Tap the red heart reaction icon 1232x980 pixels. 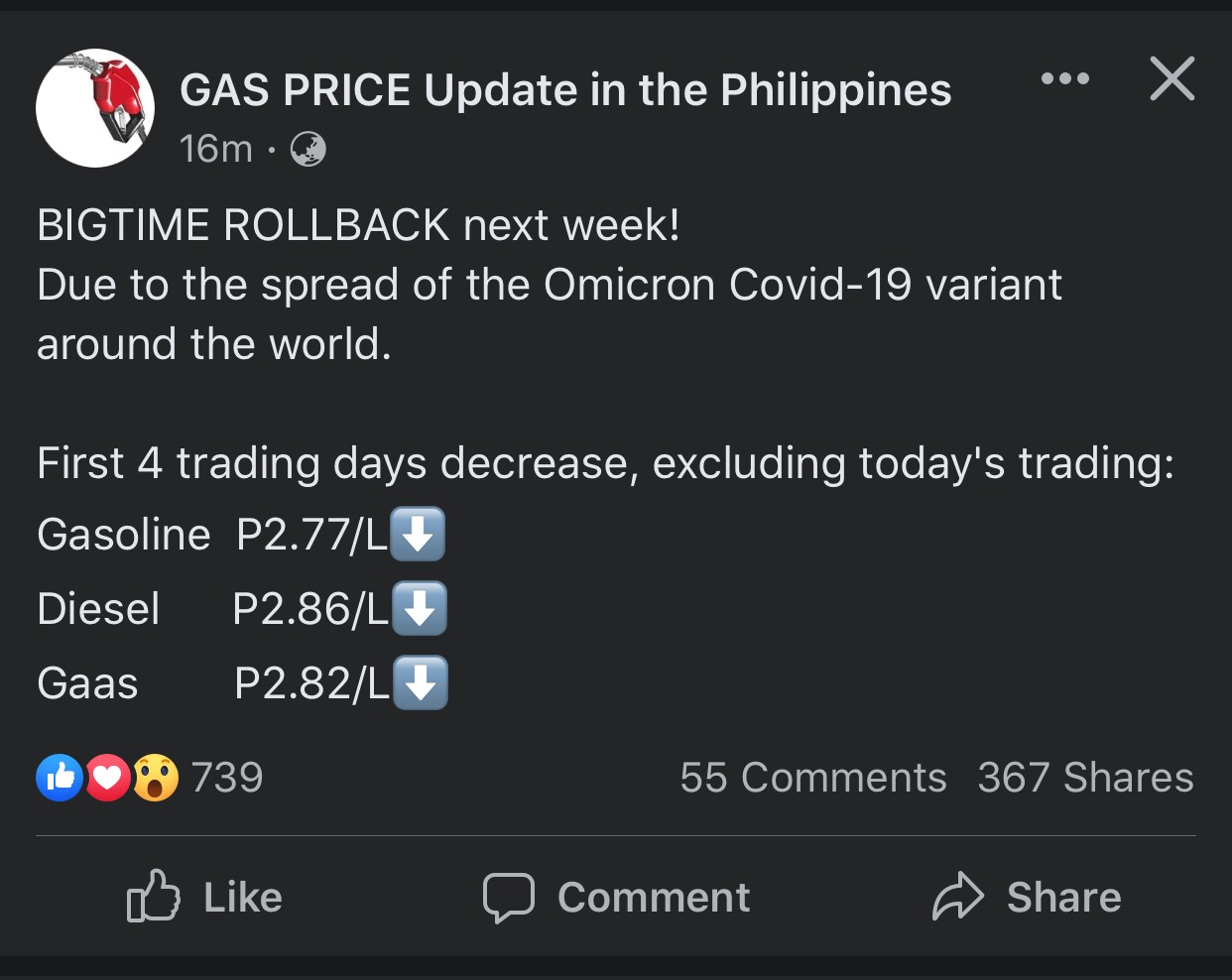pos(107,778)
